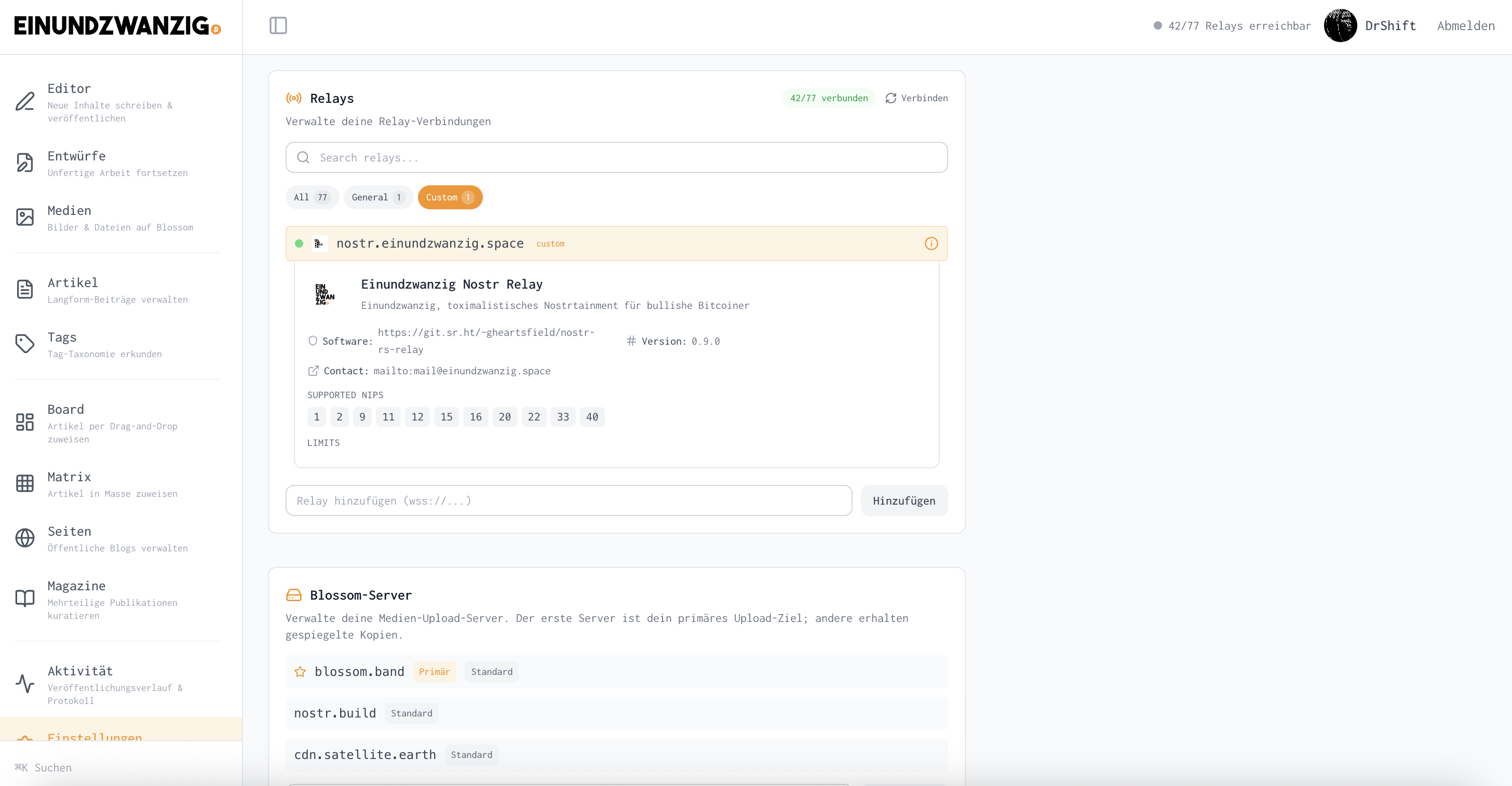Click the Einundzwanzig Nostr Relay logo

pos(325,294)
